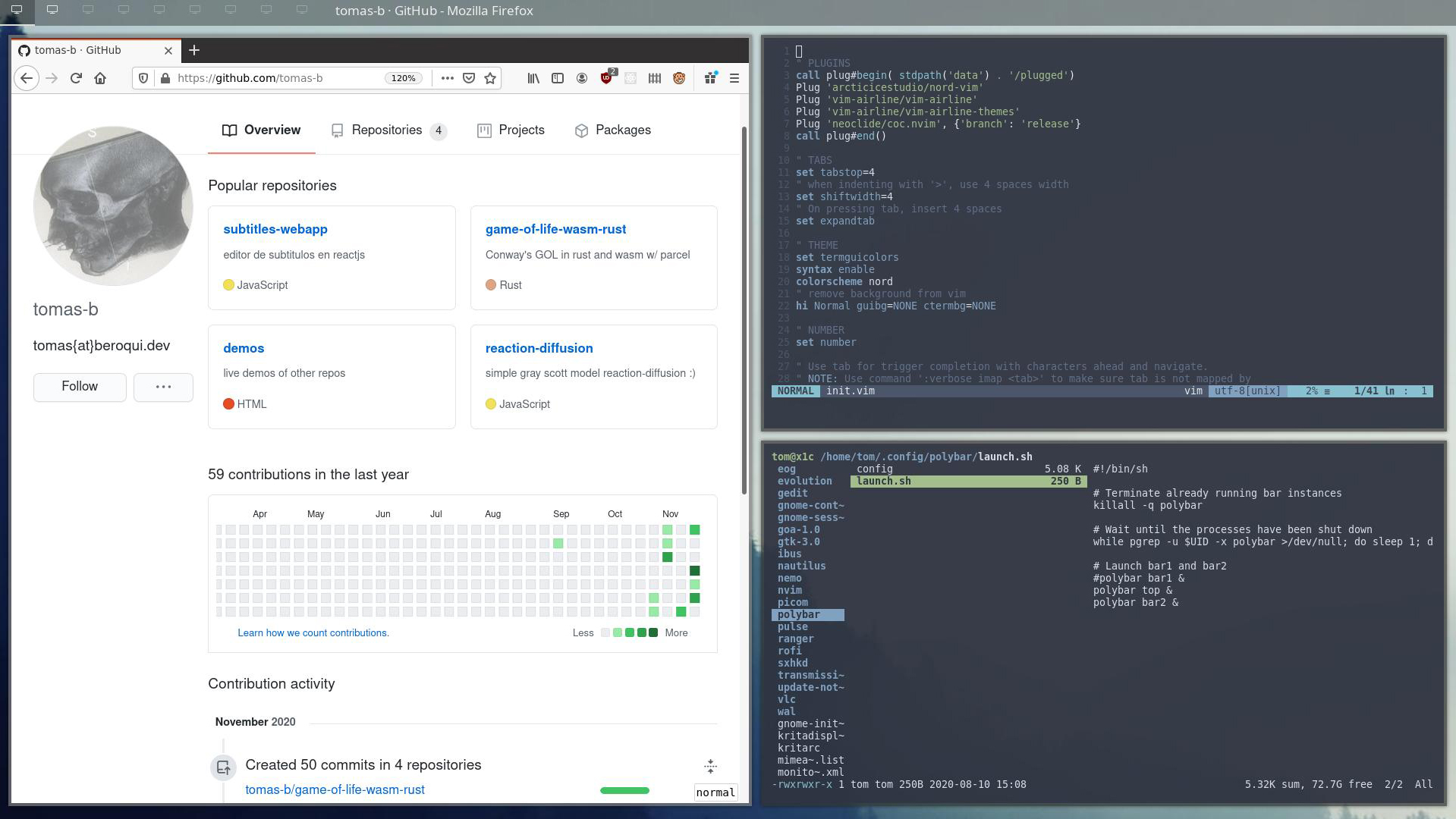
Task: Open the Repositories tab
Action: (388, 130)
